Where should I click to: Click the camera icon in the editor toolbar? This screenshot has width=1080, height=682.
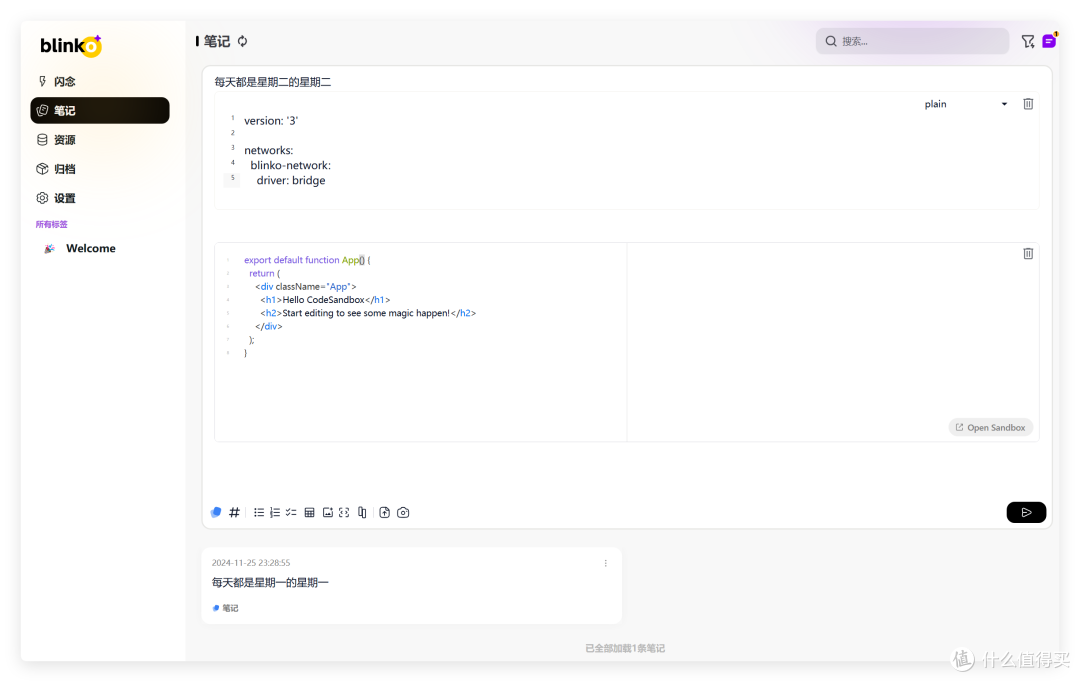(403, 512)
